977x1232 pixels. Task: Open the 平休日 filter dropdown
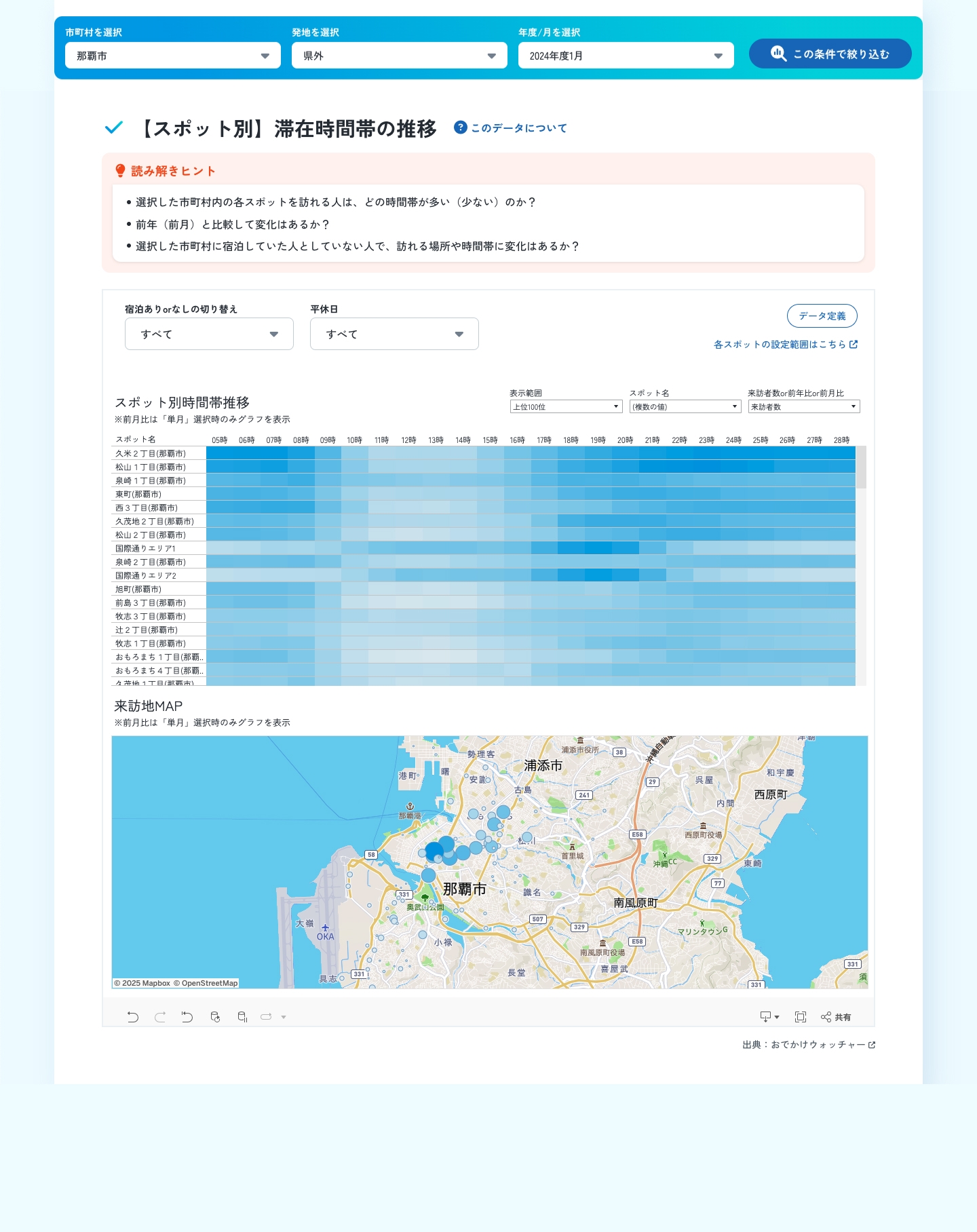tap(394, 334)
